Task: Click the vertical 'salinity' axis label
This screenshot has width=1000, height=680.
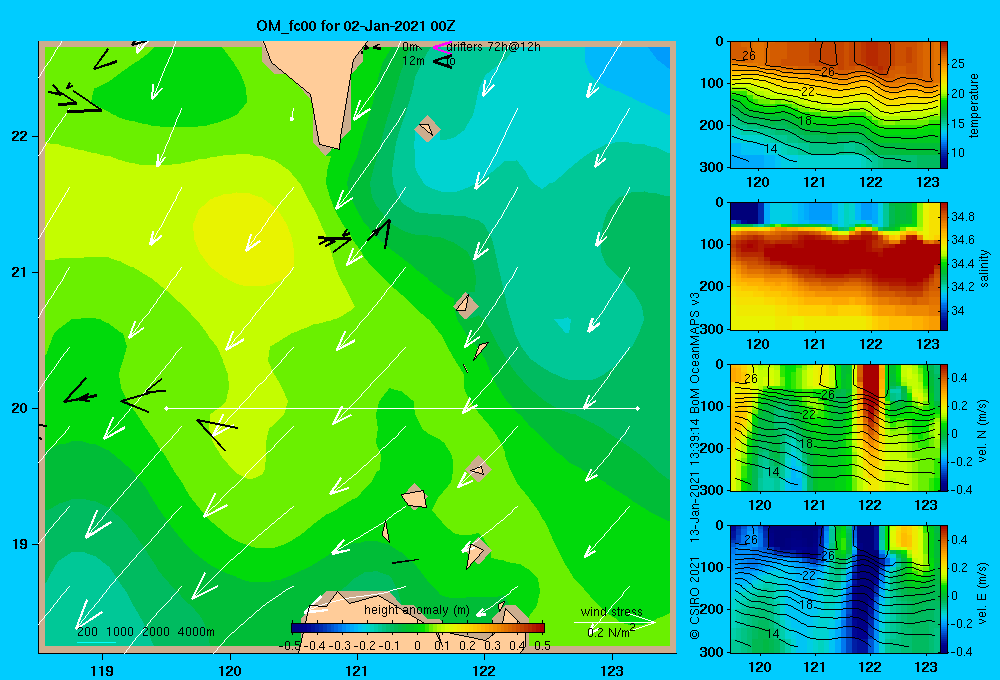Action: pos(983,268)
